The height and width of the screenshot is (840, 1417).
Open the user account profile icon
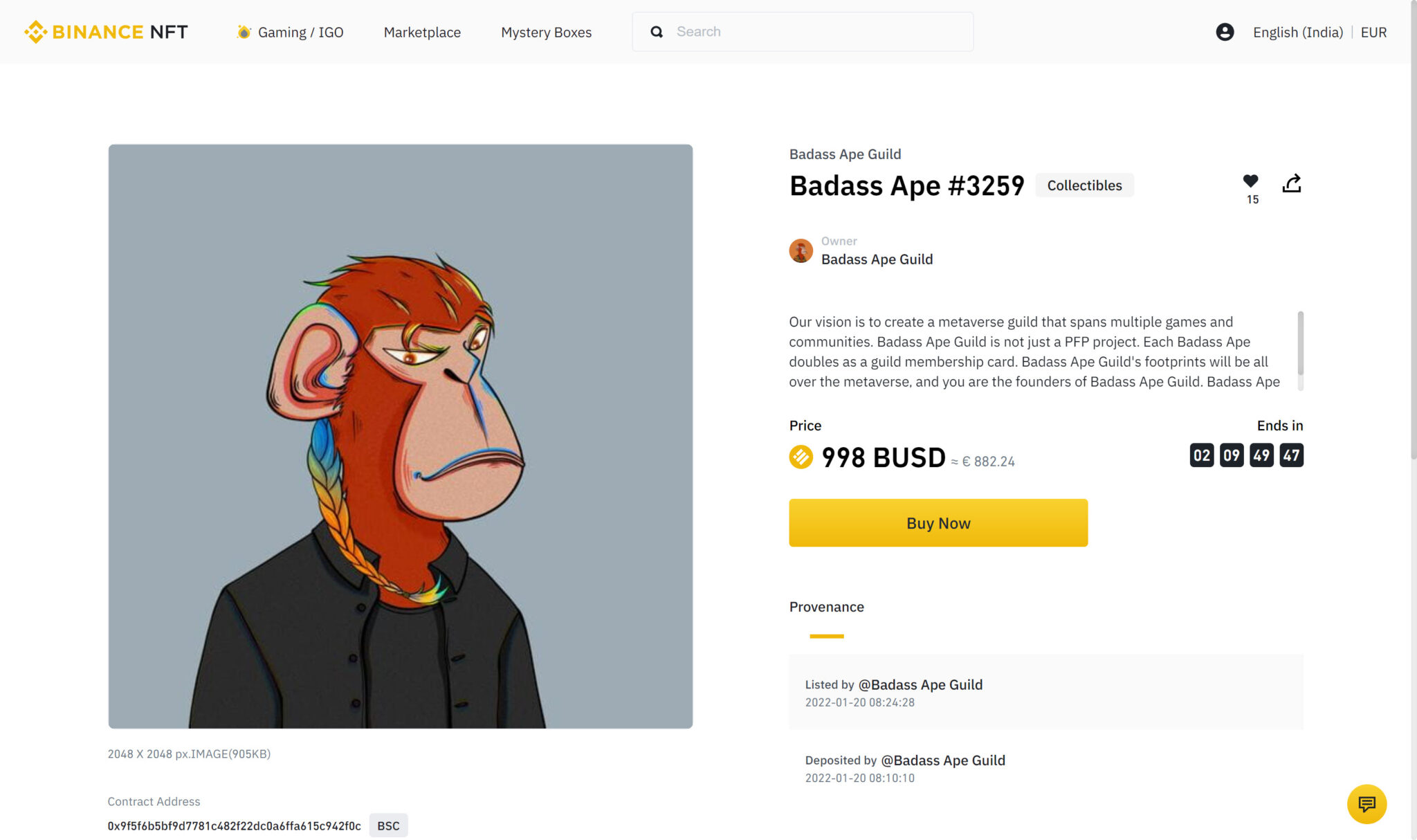pos(1225,32)
